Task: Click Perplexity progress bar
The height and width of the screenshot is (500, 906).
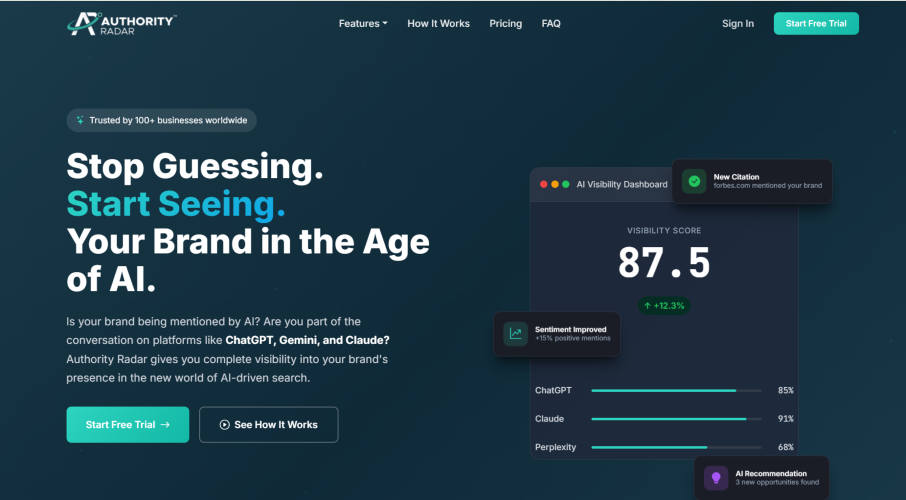Action: click(x=676, y=447)
